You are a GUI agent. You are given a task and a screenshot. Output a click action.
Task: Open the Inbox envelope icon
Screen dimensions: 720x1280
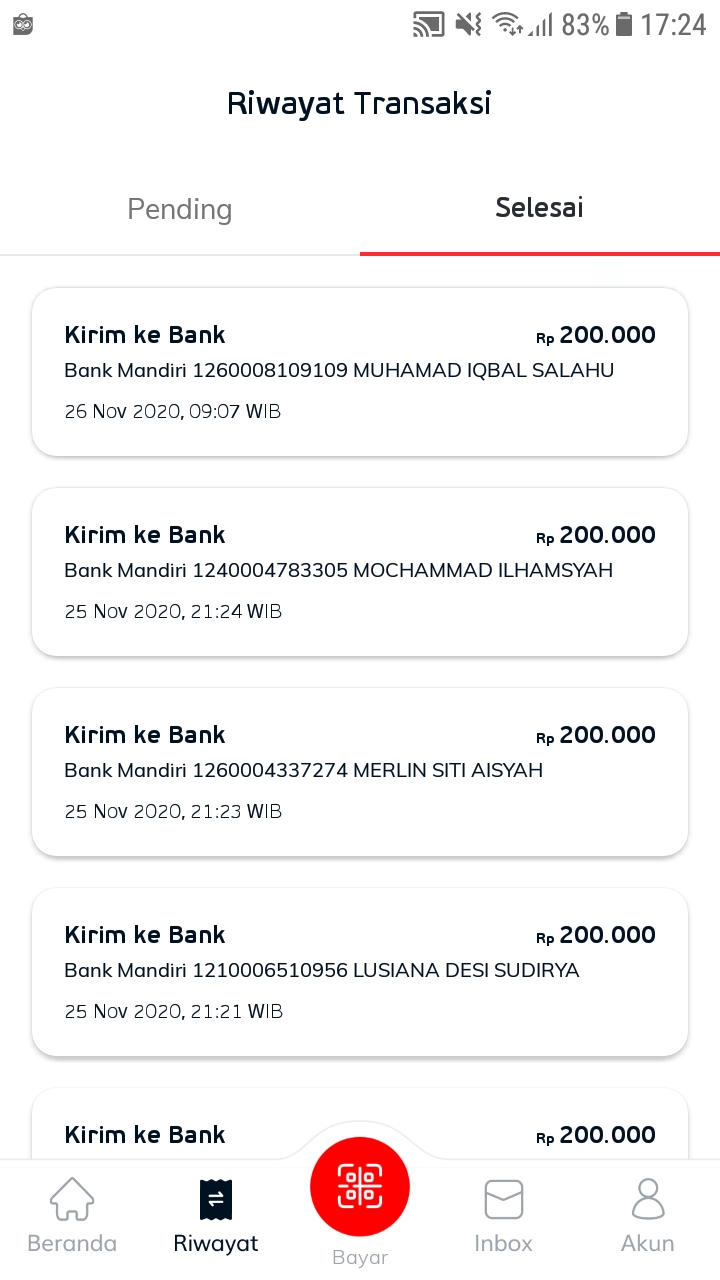(x=504, y=1198)
